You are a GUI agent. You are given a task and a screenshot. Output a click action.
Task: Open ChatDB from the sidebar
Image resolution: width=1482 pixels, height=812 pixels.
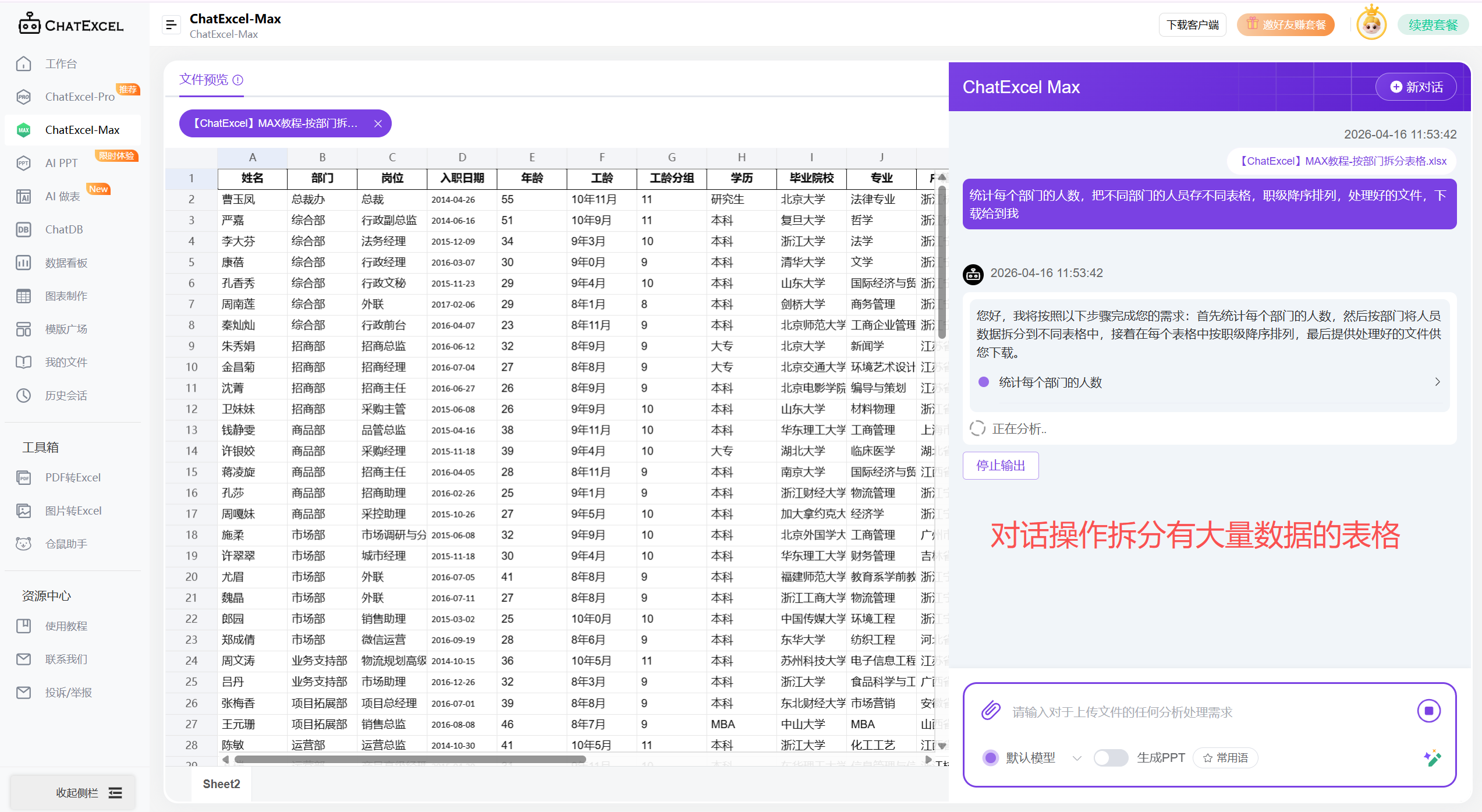(x=23, y=229)
